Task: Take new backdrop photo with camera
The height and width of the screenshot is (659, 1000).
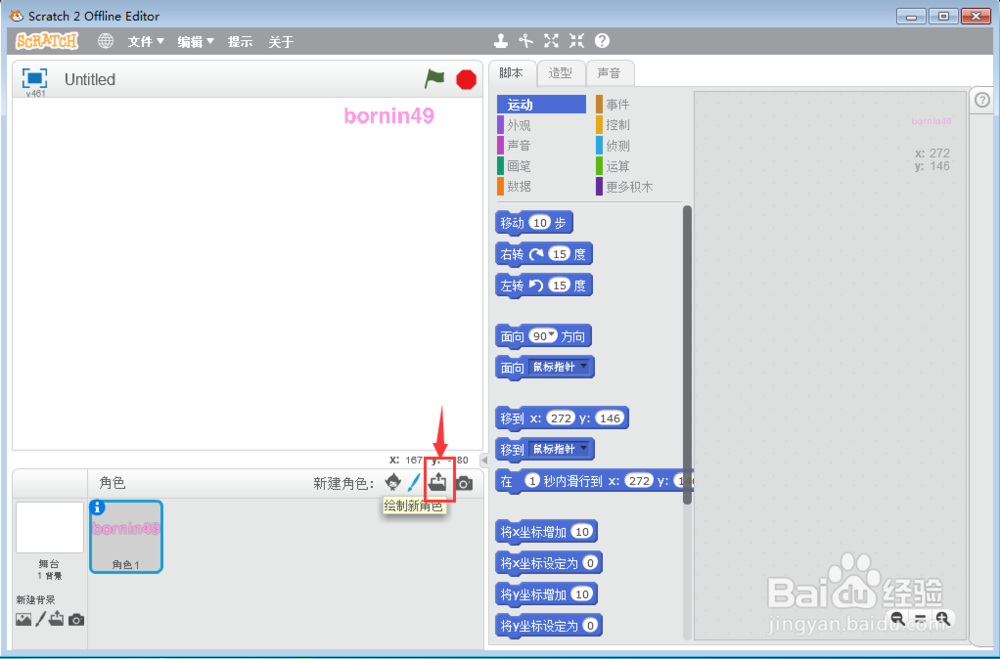Action: pyautogui.click(x=77, y=619)
